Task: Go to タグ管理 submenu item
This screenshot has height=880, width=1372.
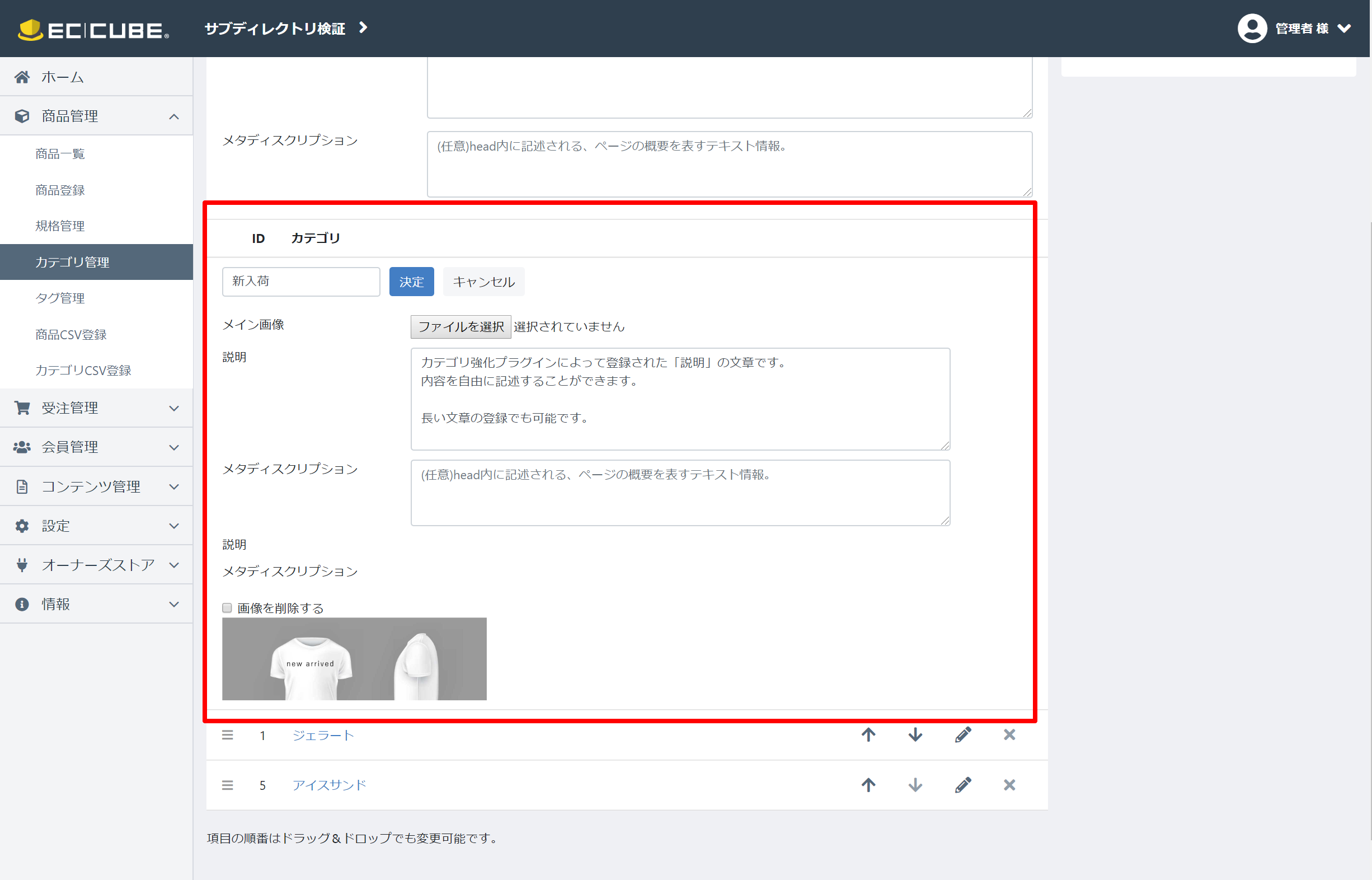Action: click(x=60, y=298)
